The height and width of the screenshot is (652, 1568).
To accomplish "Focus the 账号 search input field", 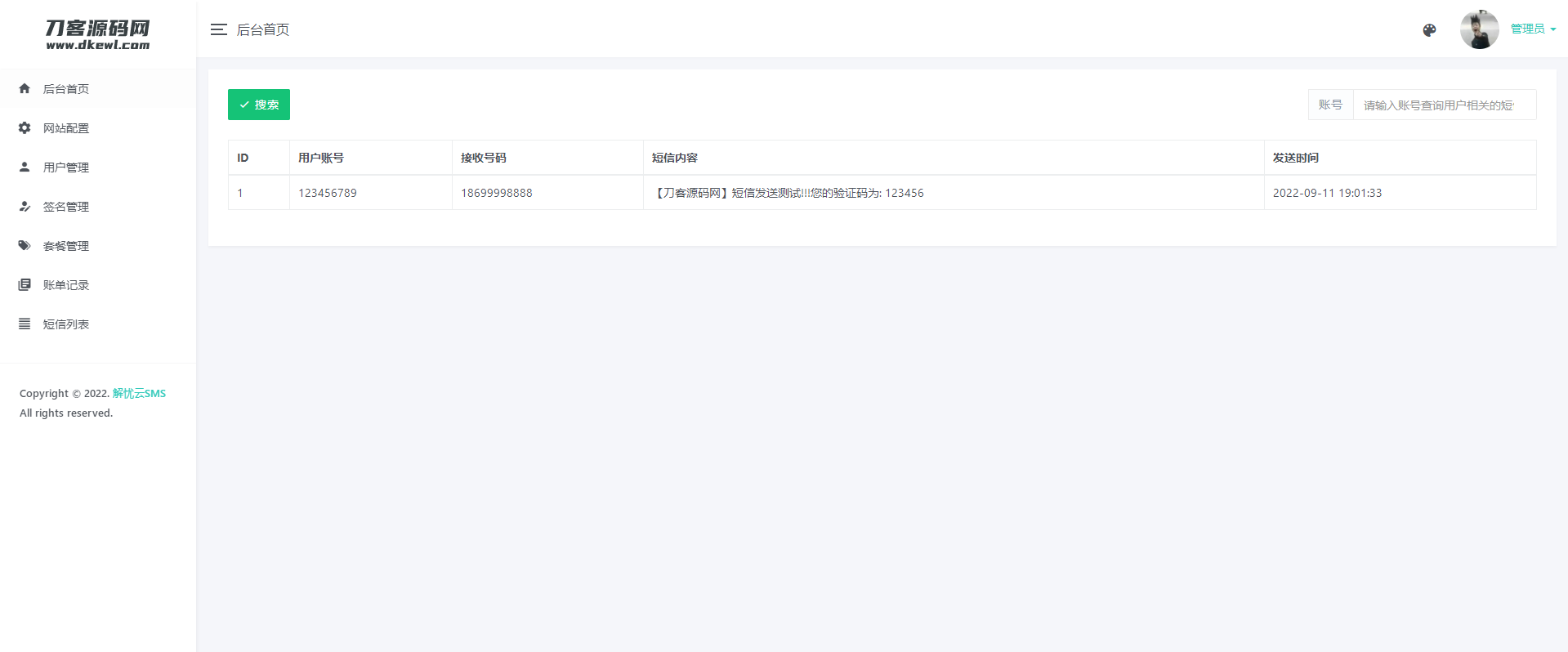I will [1443, 105].
